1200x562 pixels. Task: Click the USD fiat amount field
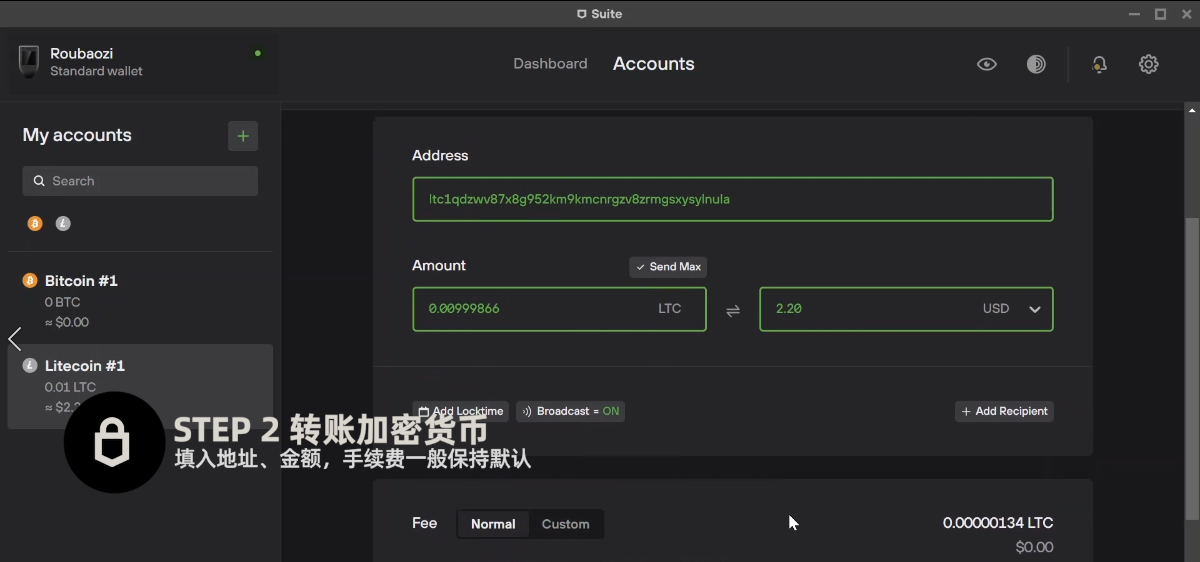[906, 309]
